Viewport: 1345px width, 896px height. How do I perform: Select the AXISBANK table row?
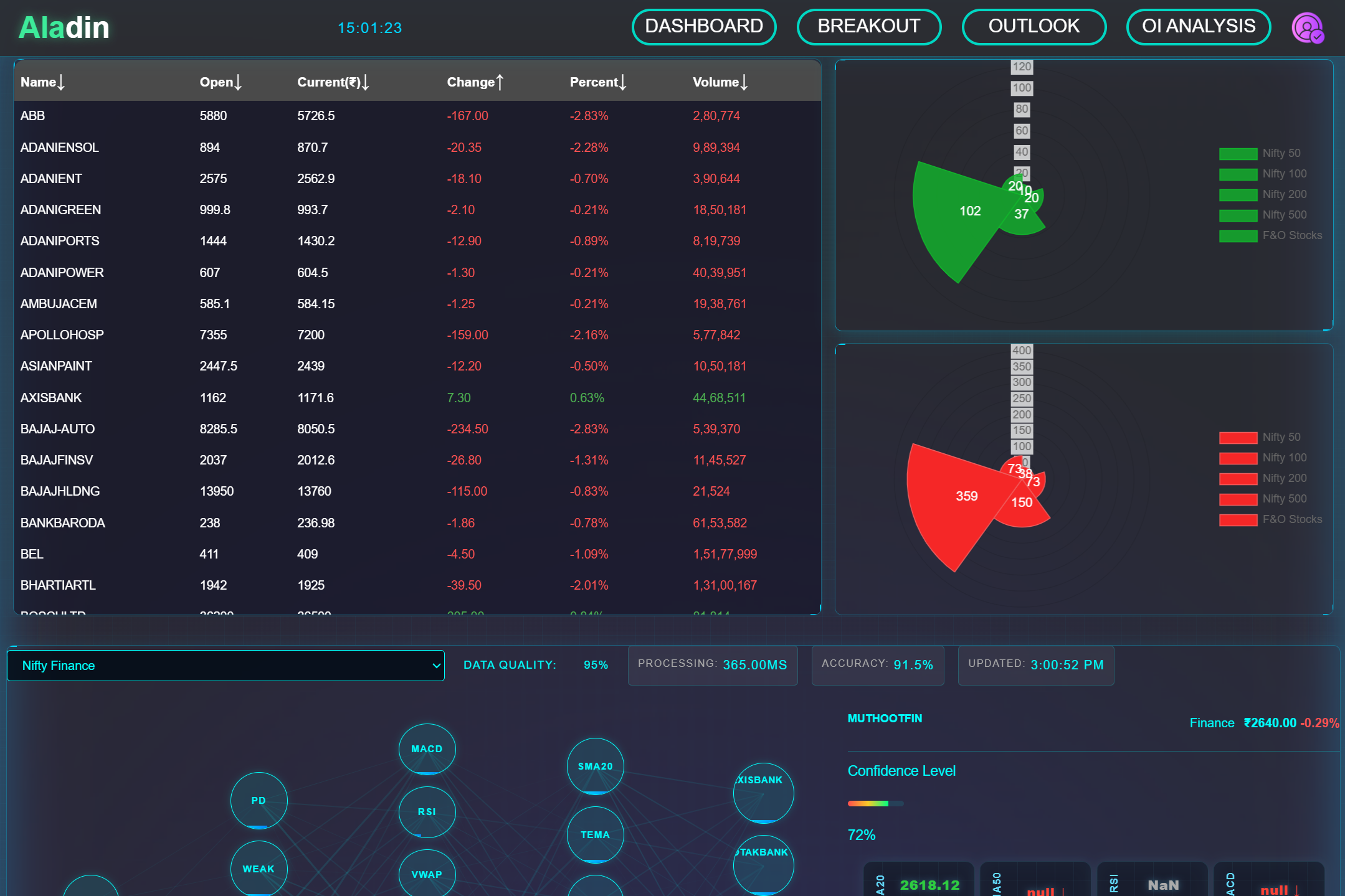point(417,398)
